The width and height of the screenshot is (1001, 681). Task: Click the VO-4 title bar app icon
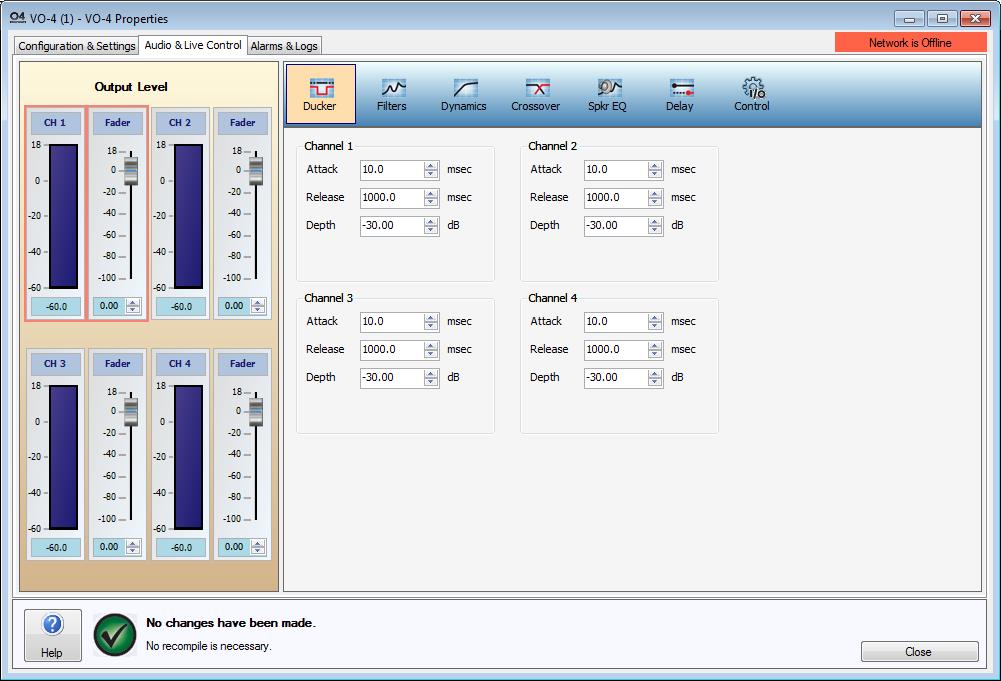tap(17, 18)
